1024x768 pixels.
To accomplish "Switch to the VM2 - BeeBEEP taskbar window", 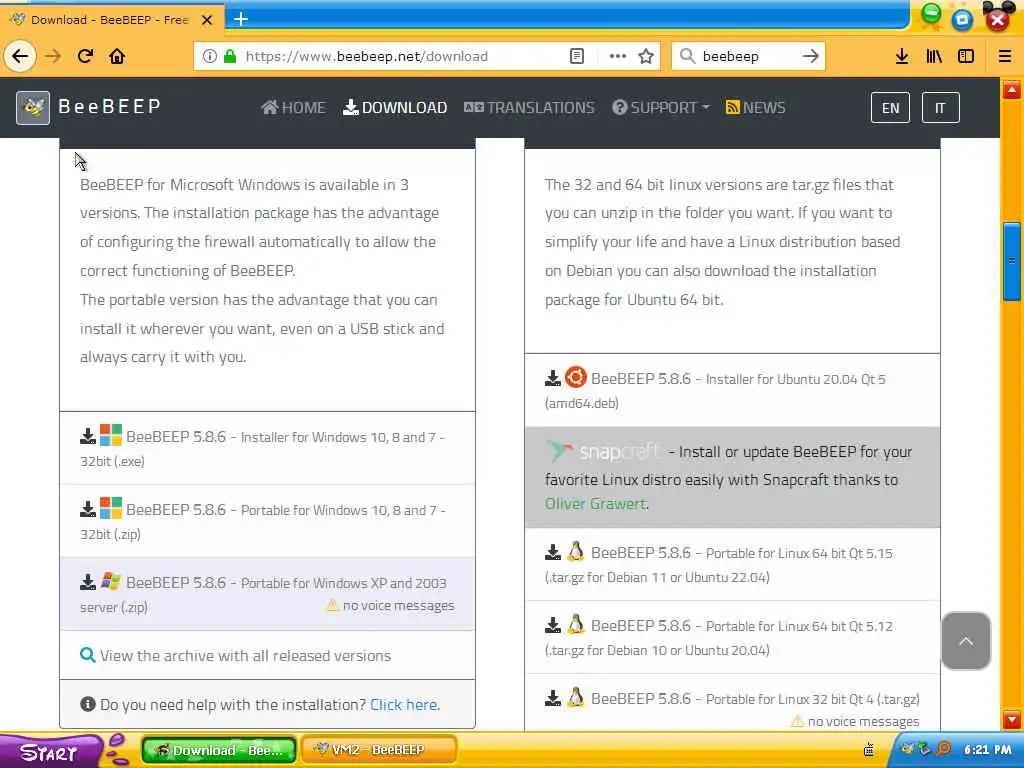I will click(x=379, y=750).
